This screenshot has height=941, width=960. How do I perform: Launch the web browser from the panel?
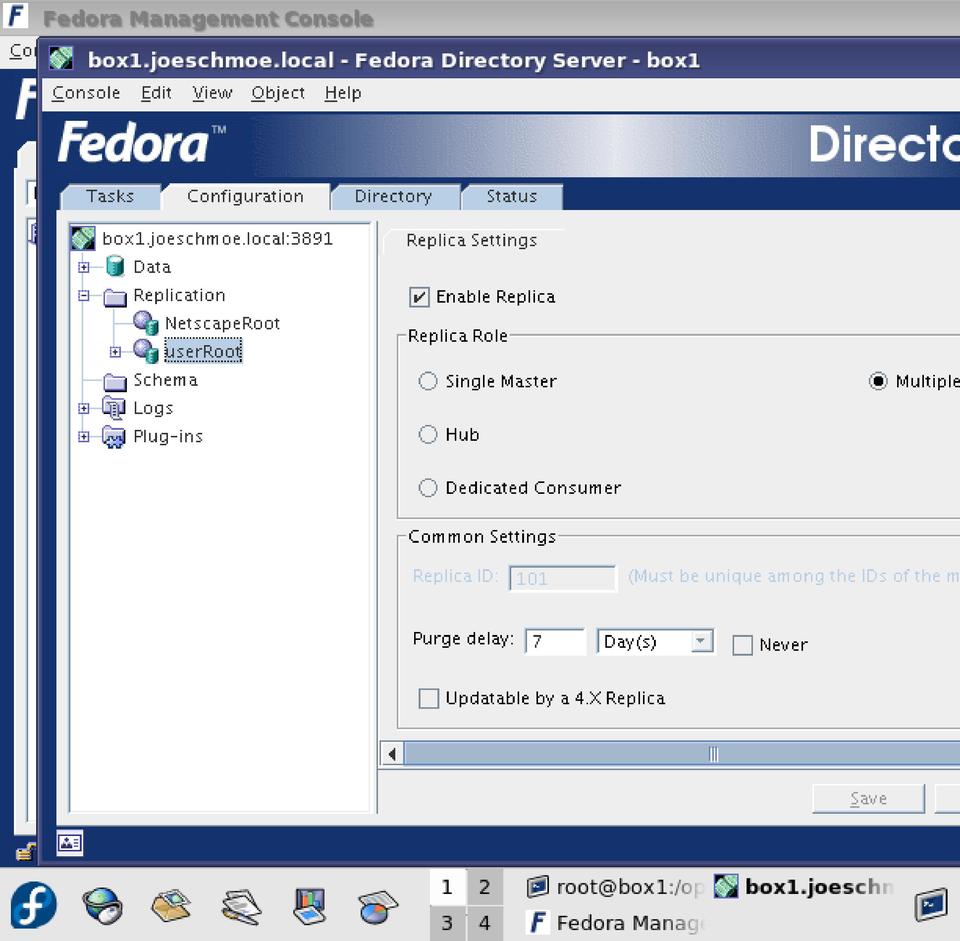pos(102,906)
